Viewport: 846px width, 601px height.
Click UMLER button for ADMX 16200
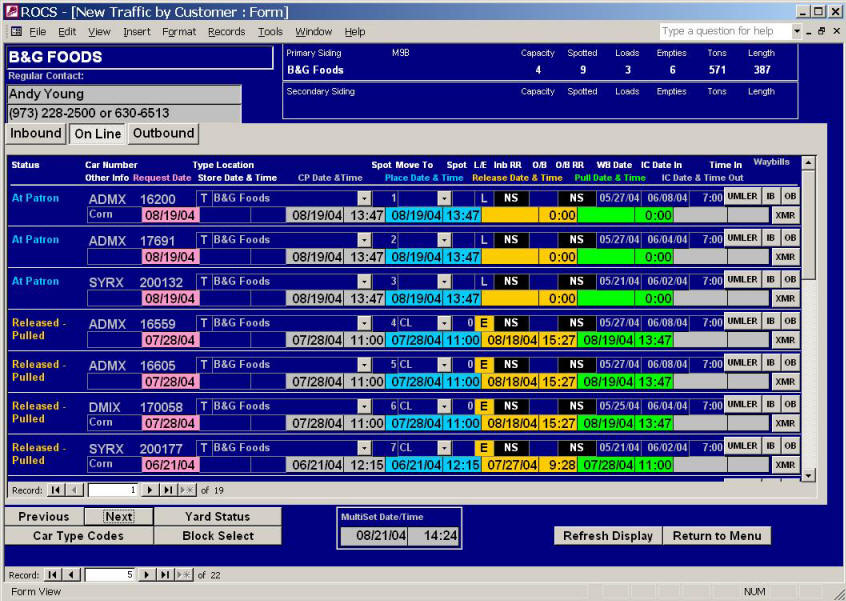[742, 196]
